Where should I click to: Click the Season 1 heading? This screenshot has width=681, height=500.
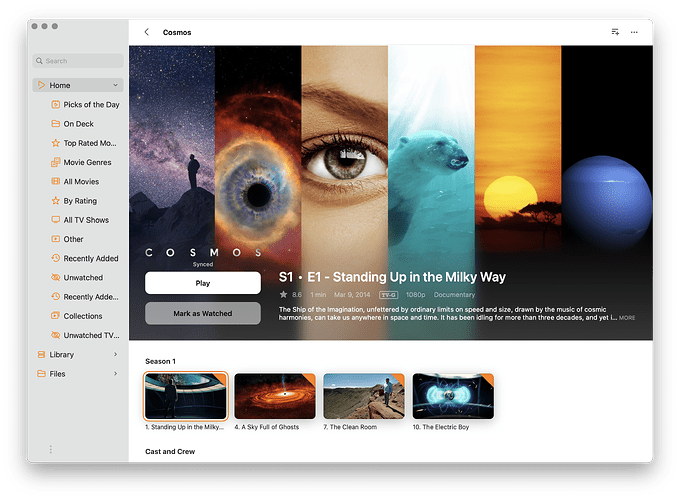(x=160, y=361)
